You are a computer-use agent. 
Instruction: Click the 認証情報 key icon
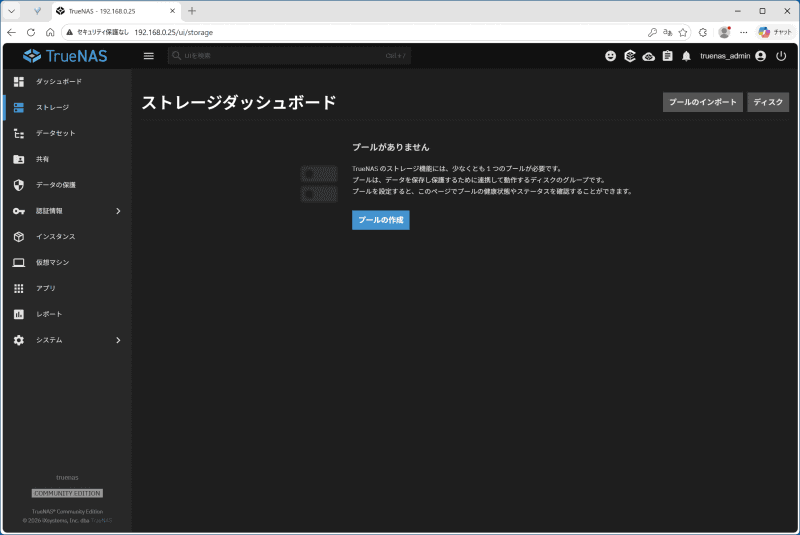(x=19, y=211)
